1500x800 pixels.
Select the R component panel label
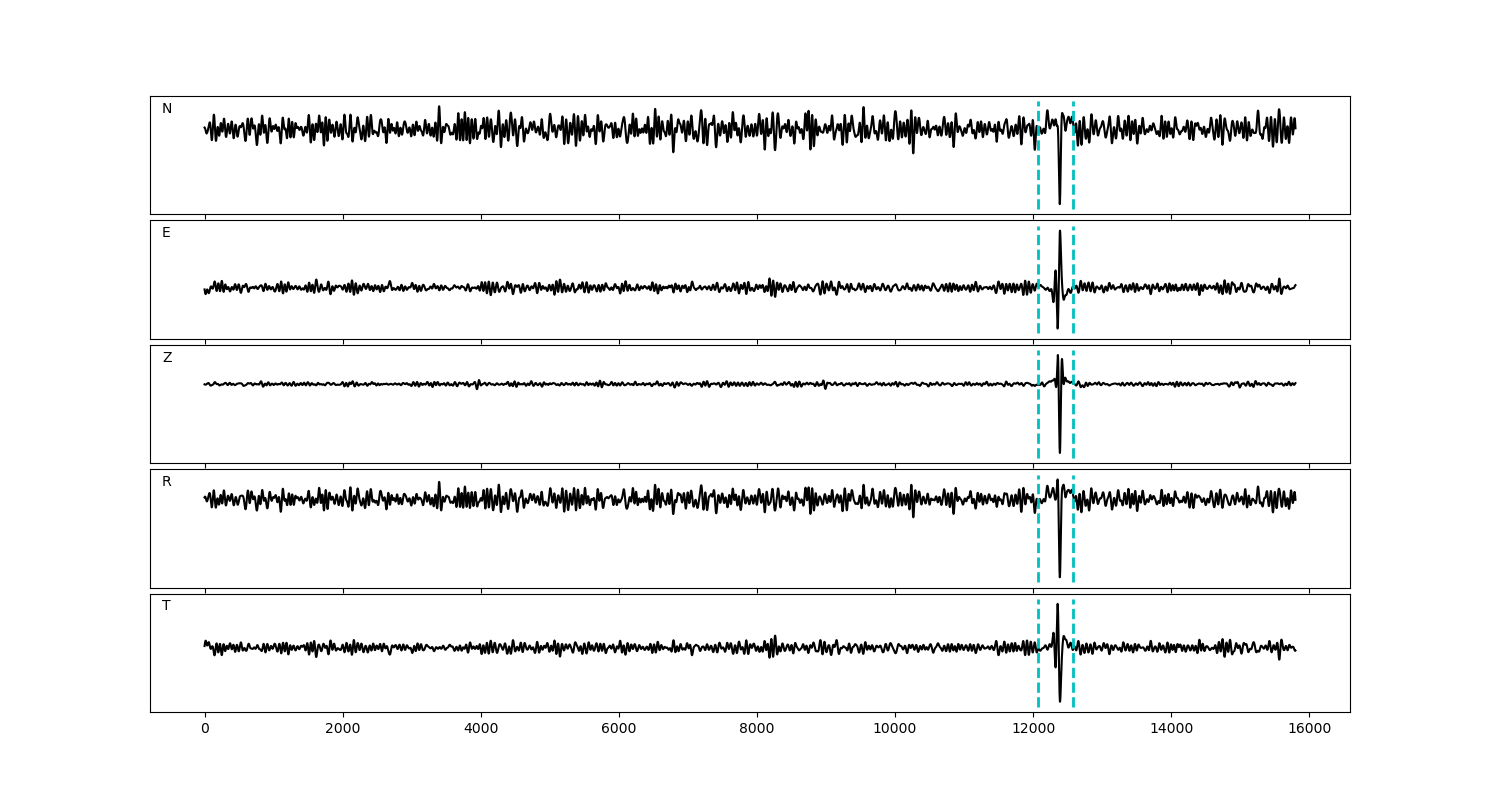pos(167,482)
